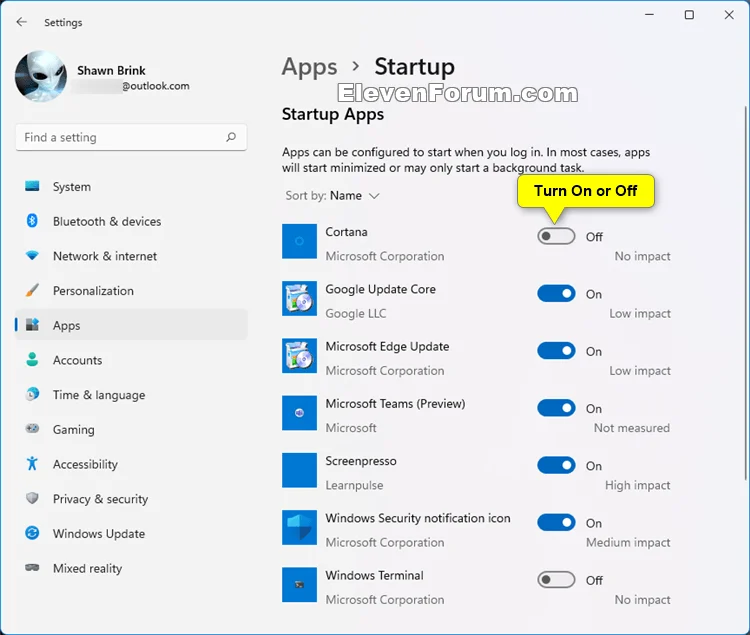Click the vertical scrollbar thumb
This screenshot has height=635, width=750.
[x=746, y=293]
